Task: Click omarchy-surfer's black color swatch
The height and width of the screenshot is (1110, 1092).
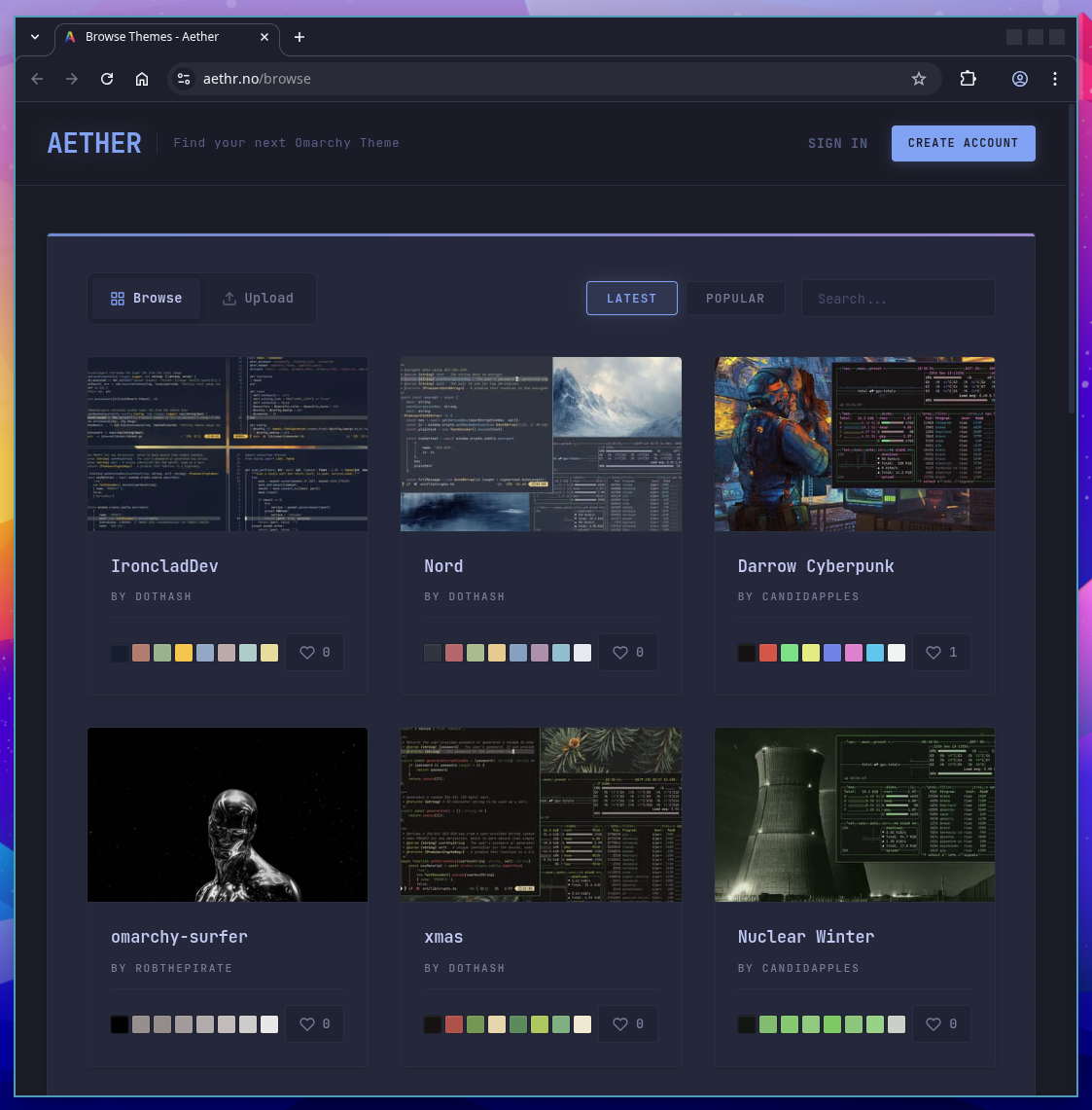Action: pos(120,1024)
